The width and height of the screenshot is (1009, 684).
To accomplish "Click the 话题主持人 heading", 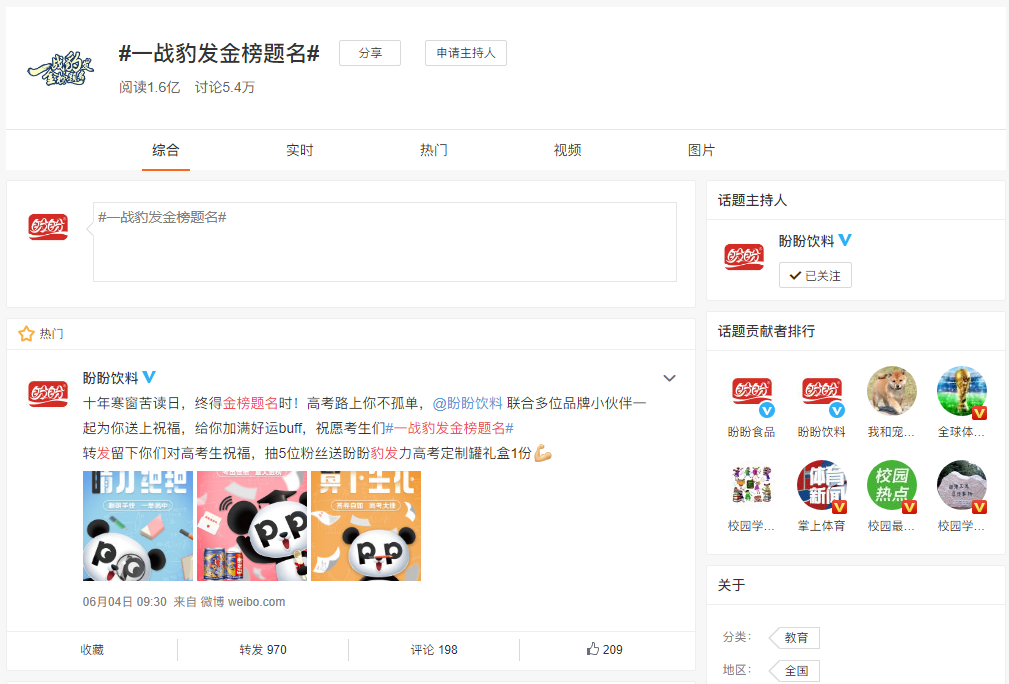I will click(x=752, y=200).
